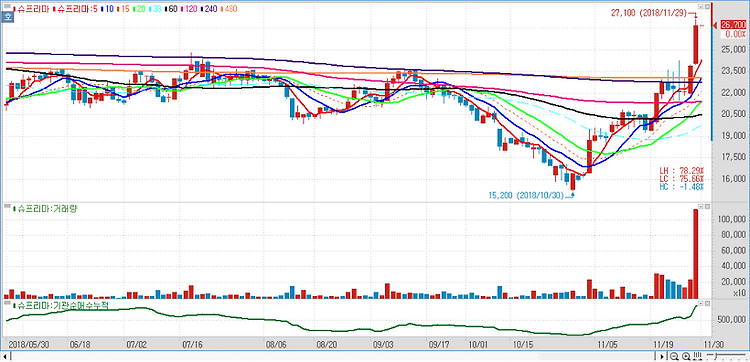Screen dimensions: 750x362
Task: Click the 25,000 price axis label
Action: click(x=733, y=49)
